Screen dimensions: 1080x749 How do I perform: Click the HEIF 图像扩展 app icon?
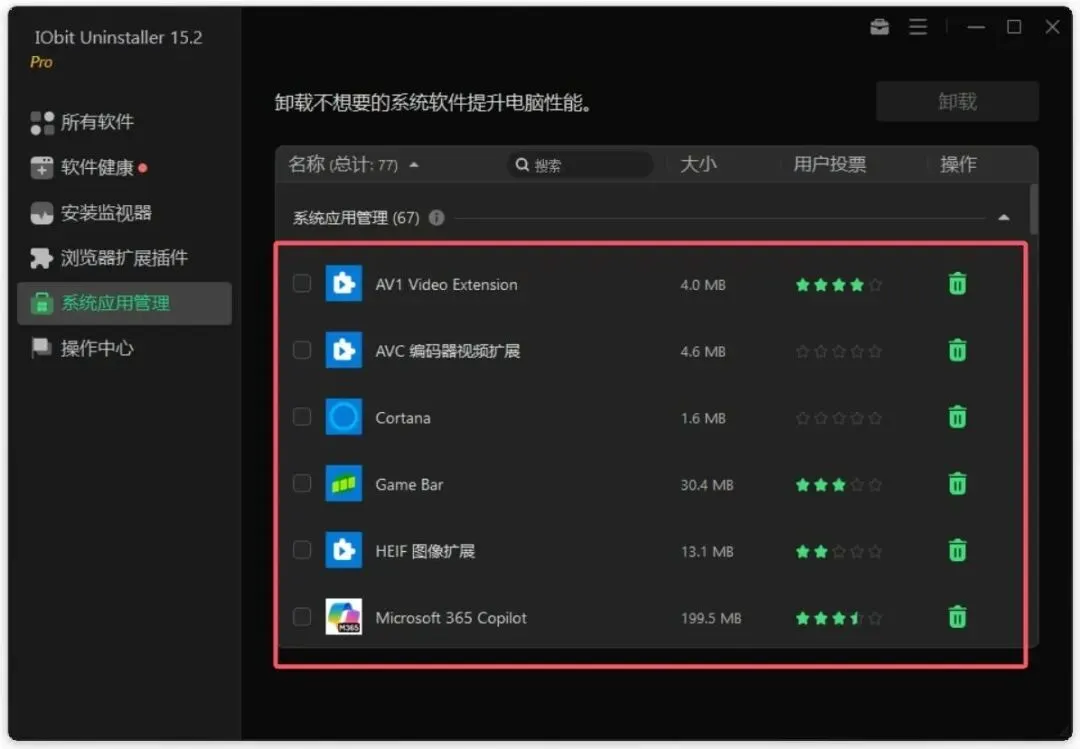344,551
